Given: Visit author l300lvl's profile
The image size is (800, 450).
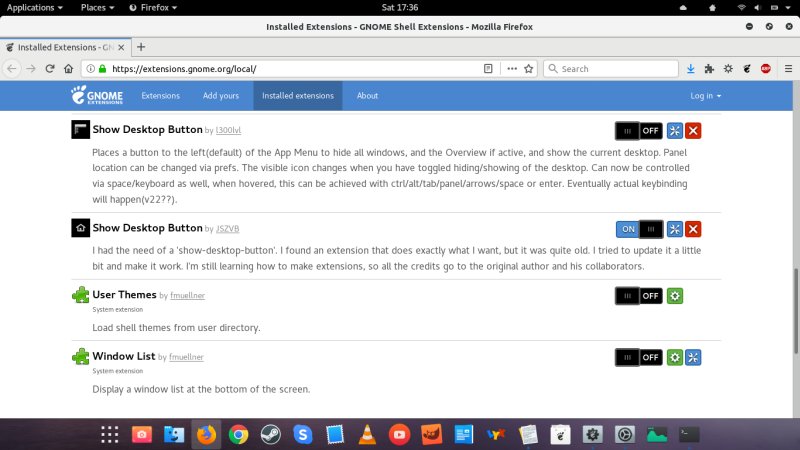Looking at the screenshot, I should pos(228,130).
